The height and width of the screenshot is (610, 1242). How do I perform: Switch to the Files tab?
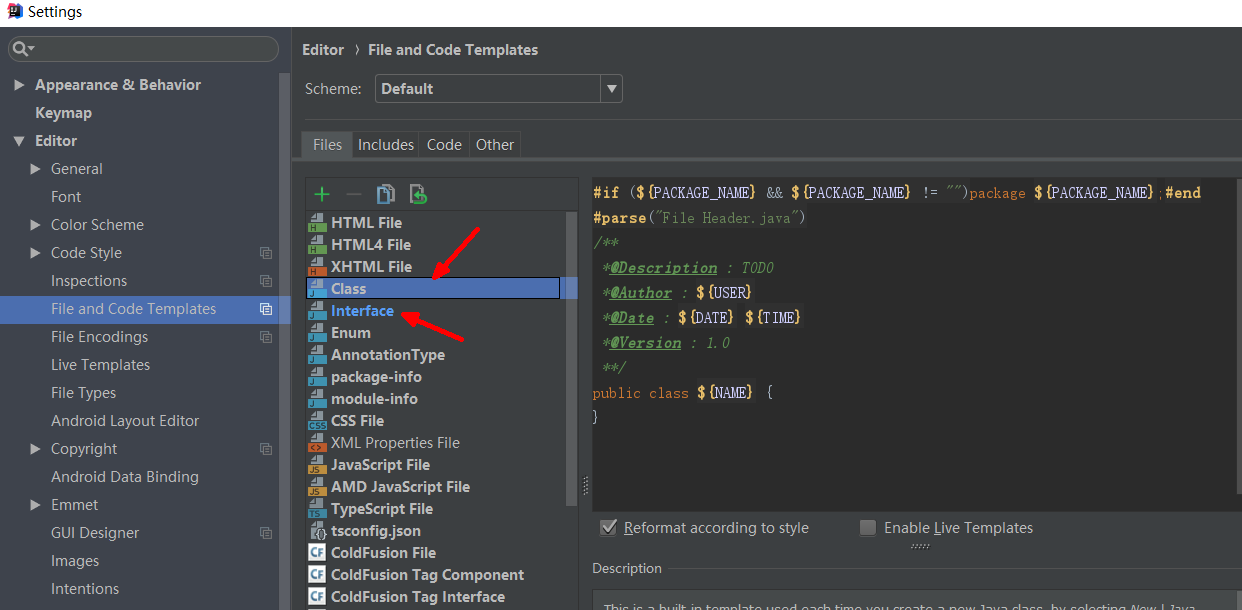[327, 145]
